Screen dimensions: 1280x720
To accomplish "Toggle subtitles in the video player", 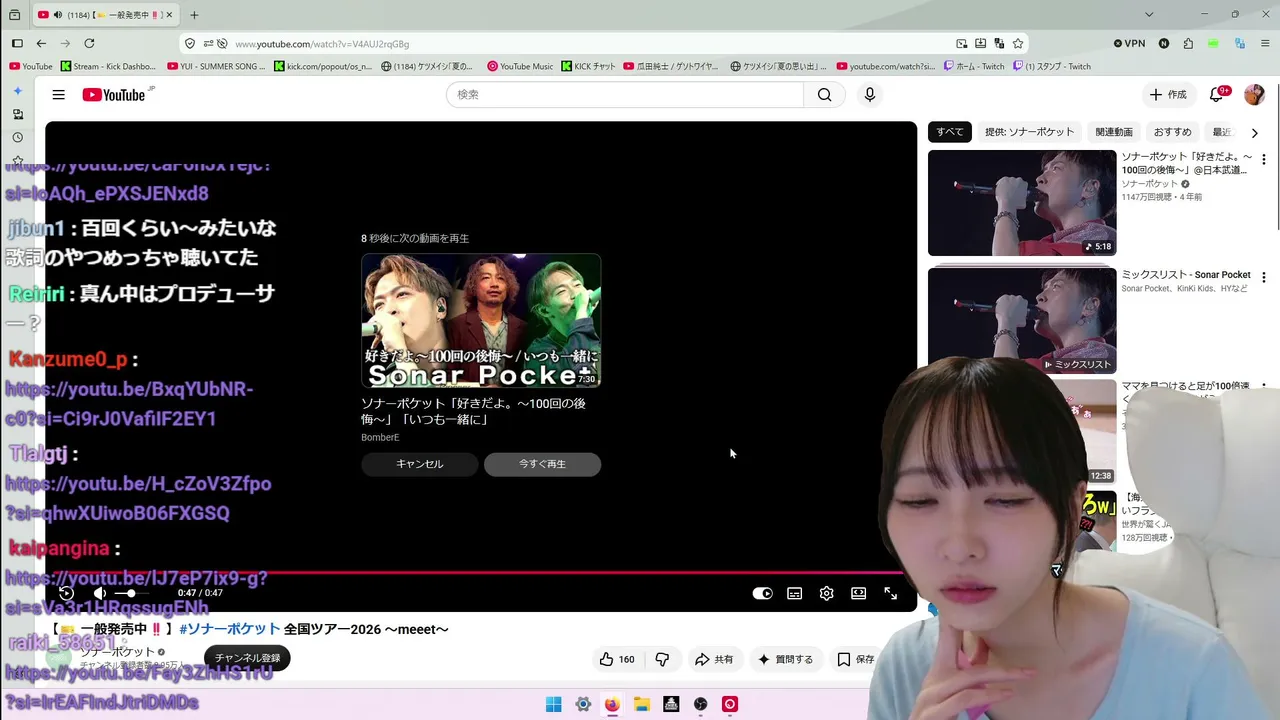I will (794, 593).
